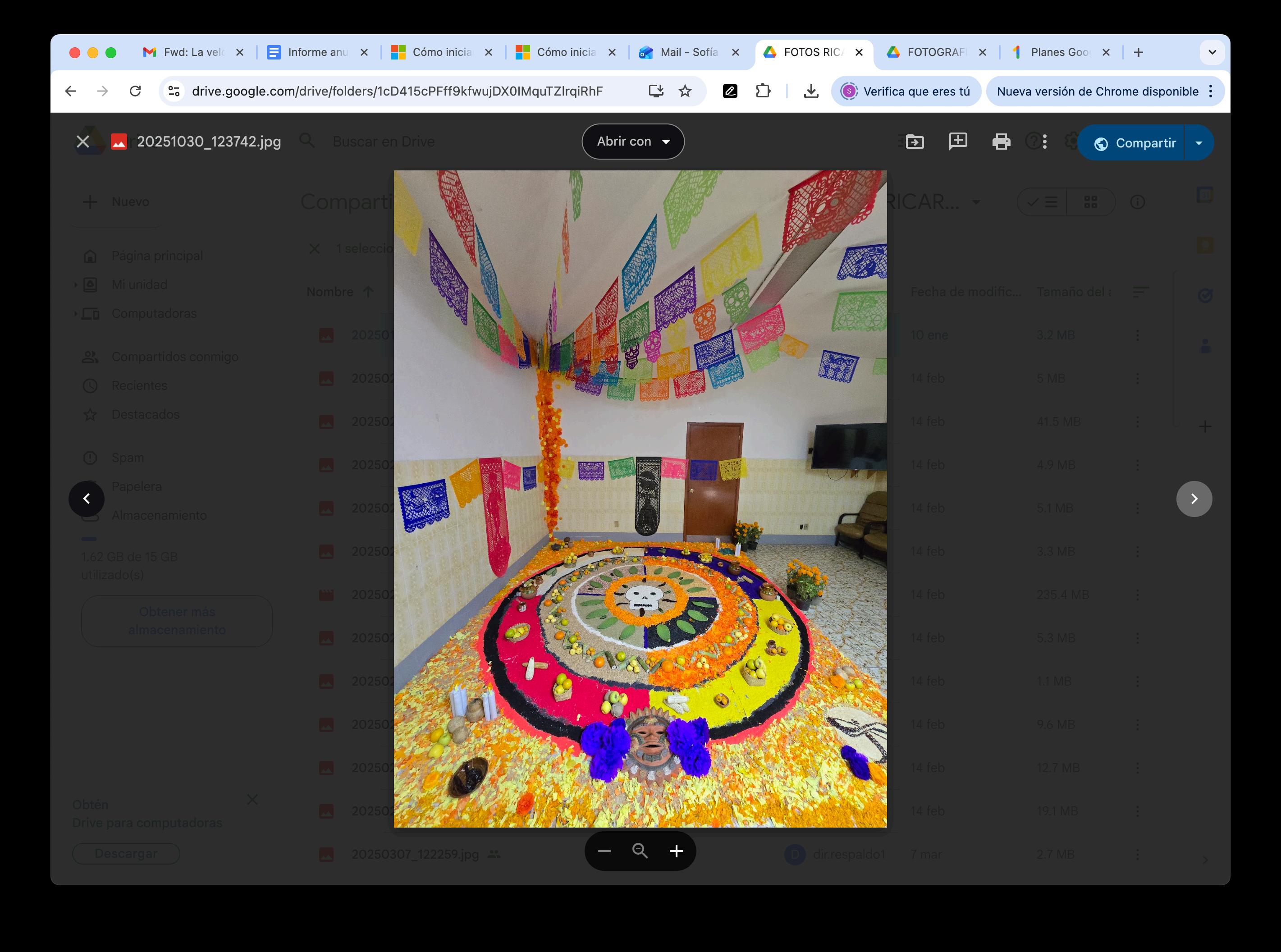Click Verifica que eres tú button
This screenshot has width=1281, height=952.
tap(906, 91)
